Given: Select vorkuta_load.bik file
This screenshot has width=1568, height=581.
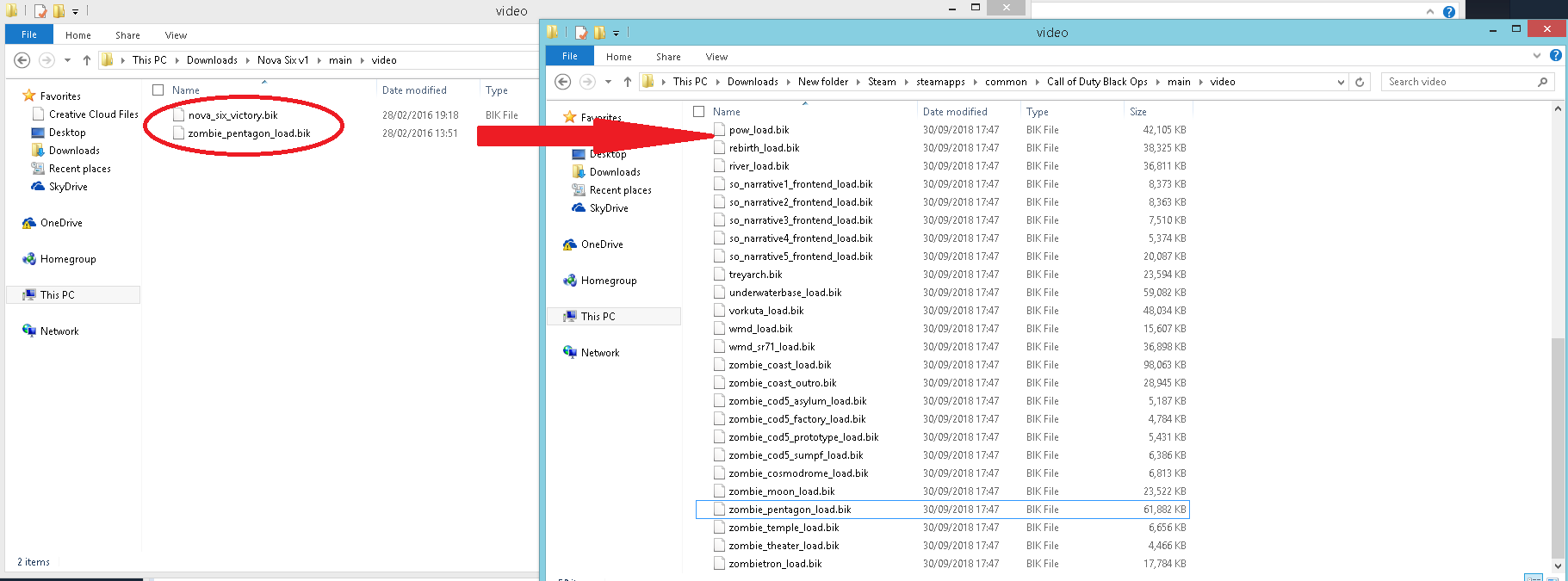Looking at the screenshot, I should coord(766,311).
